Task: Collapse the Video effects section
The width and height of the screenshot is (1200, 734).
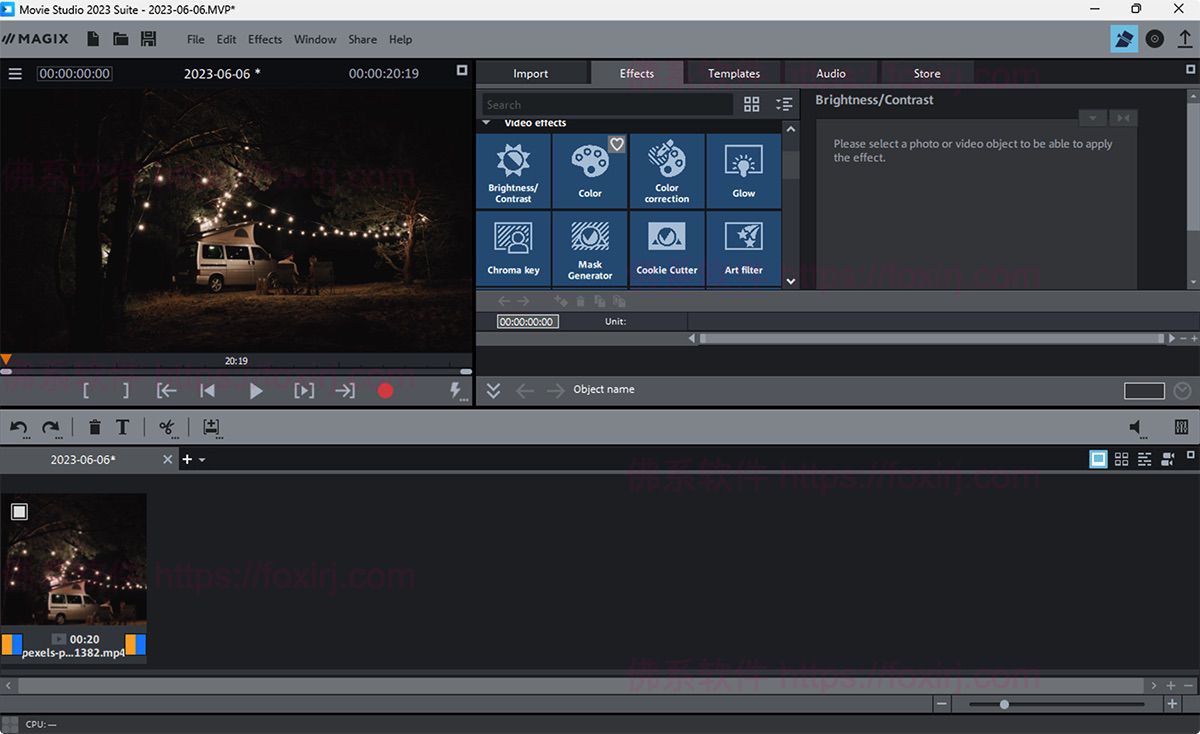Action: (487, 123)
